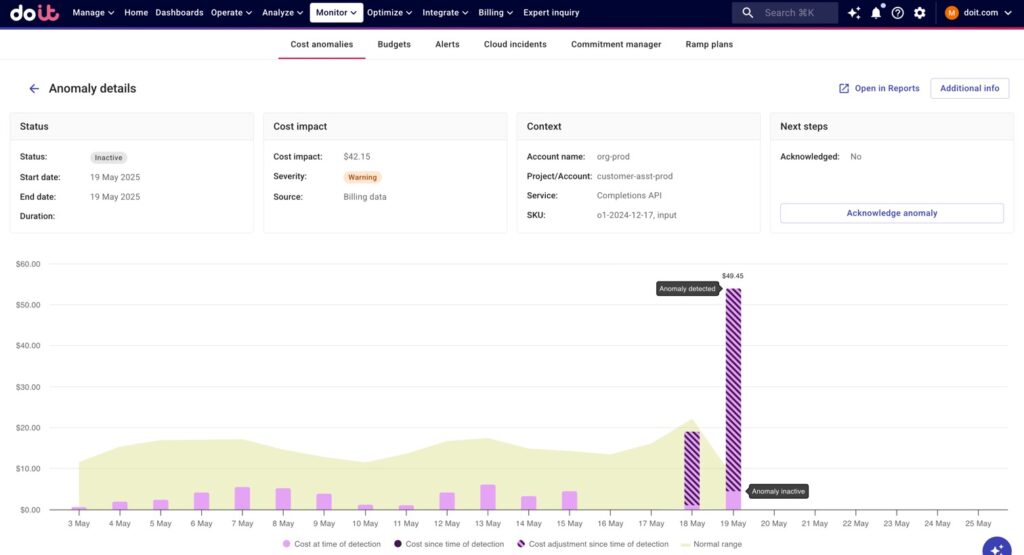Viewport: 1024px width, 555px height.
Task: Toggle the Cost since time of detection legend
Action: 448,544
